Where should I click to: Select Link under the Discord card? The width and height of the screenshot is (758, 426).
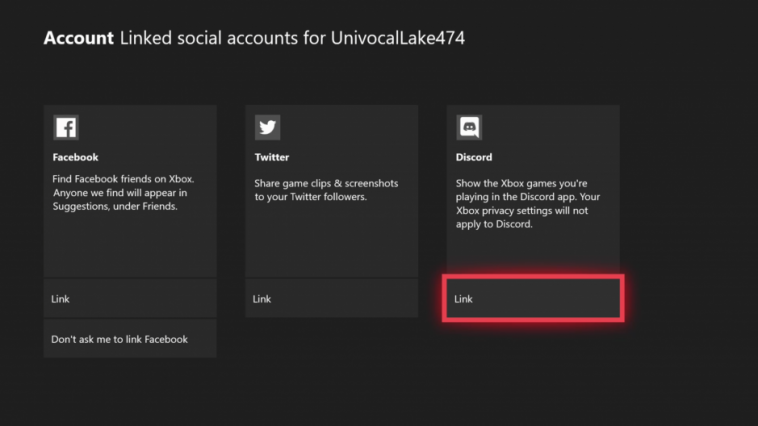click(x=533, y=299)
